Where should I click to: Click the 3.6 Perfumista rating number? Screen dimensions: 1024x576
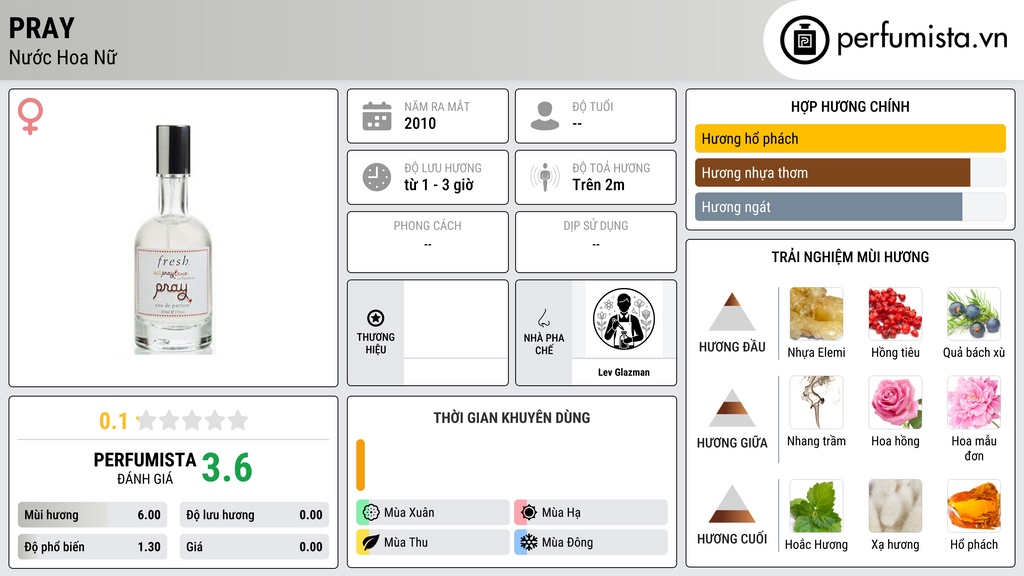(227, 468)
